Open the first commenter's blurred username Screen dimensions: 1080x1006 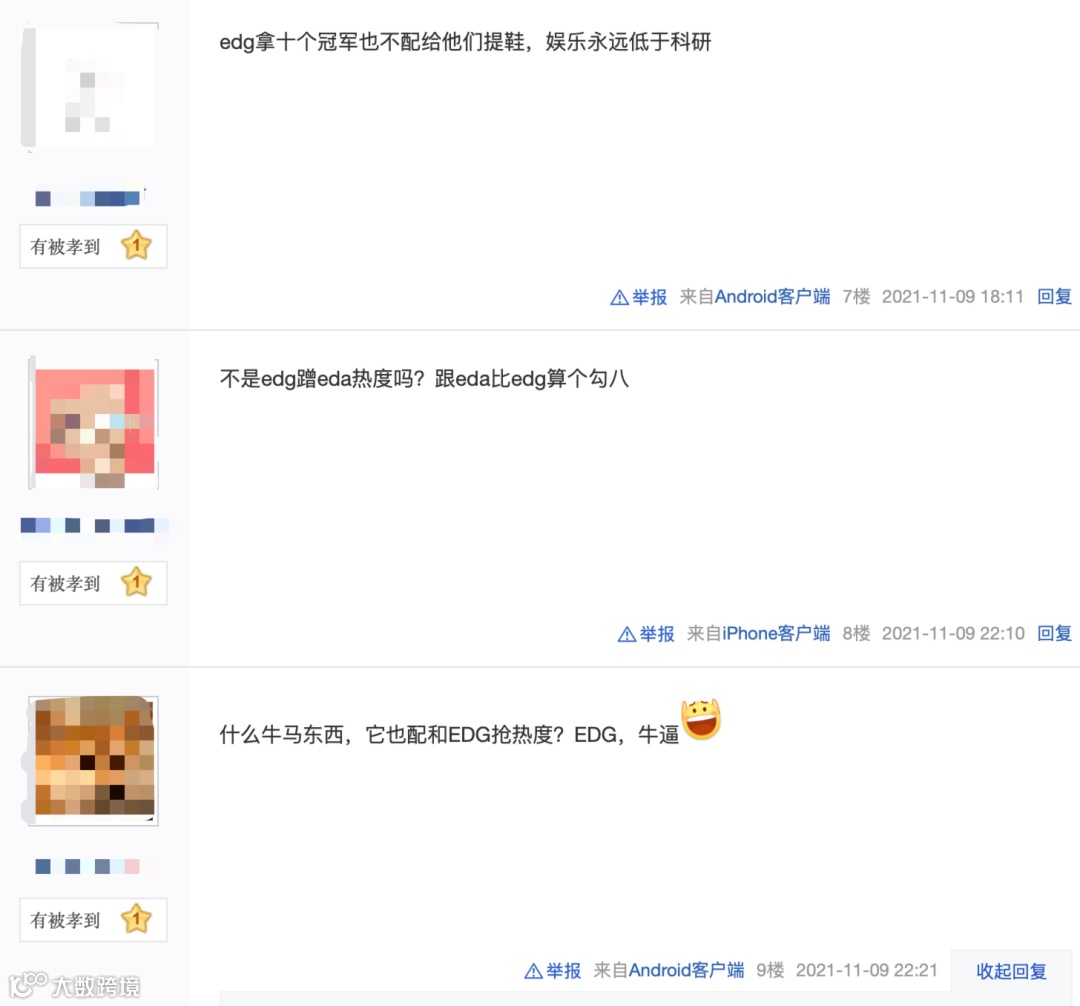(x=90, y=198)
